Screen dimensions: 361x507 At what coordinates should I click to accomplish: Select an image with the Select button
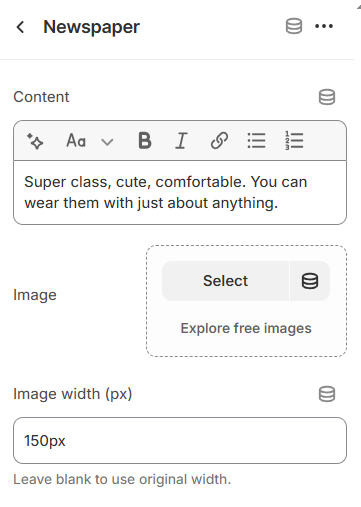(x=226, y=281)
